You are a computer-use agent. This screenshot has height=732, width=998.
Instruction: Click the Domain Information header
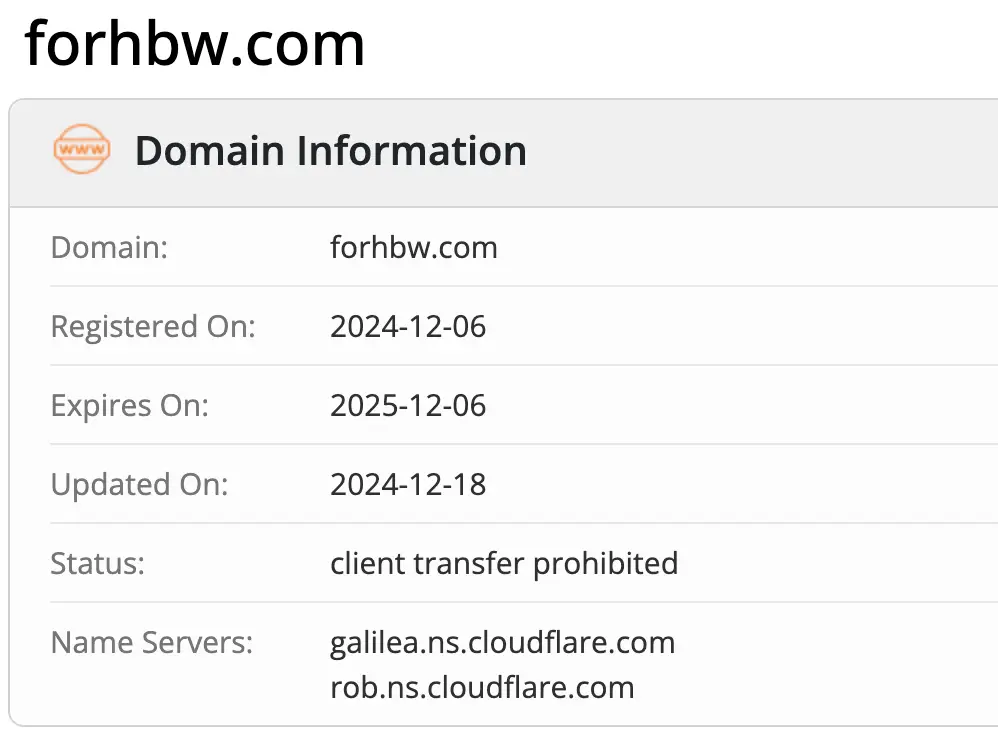coord(330,151)
